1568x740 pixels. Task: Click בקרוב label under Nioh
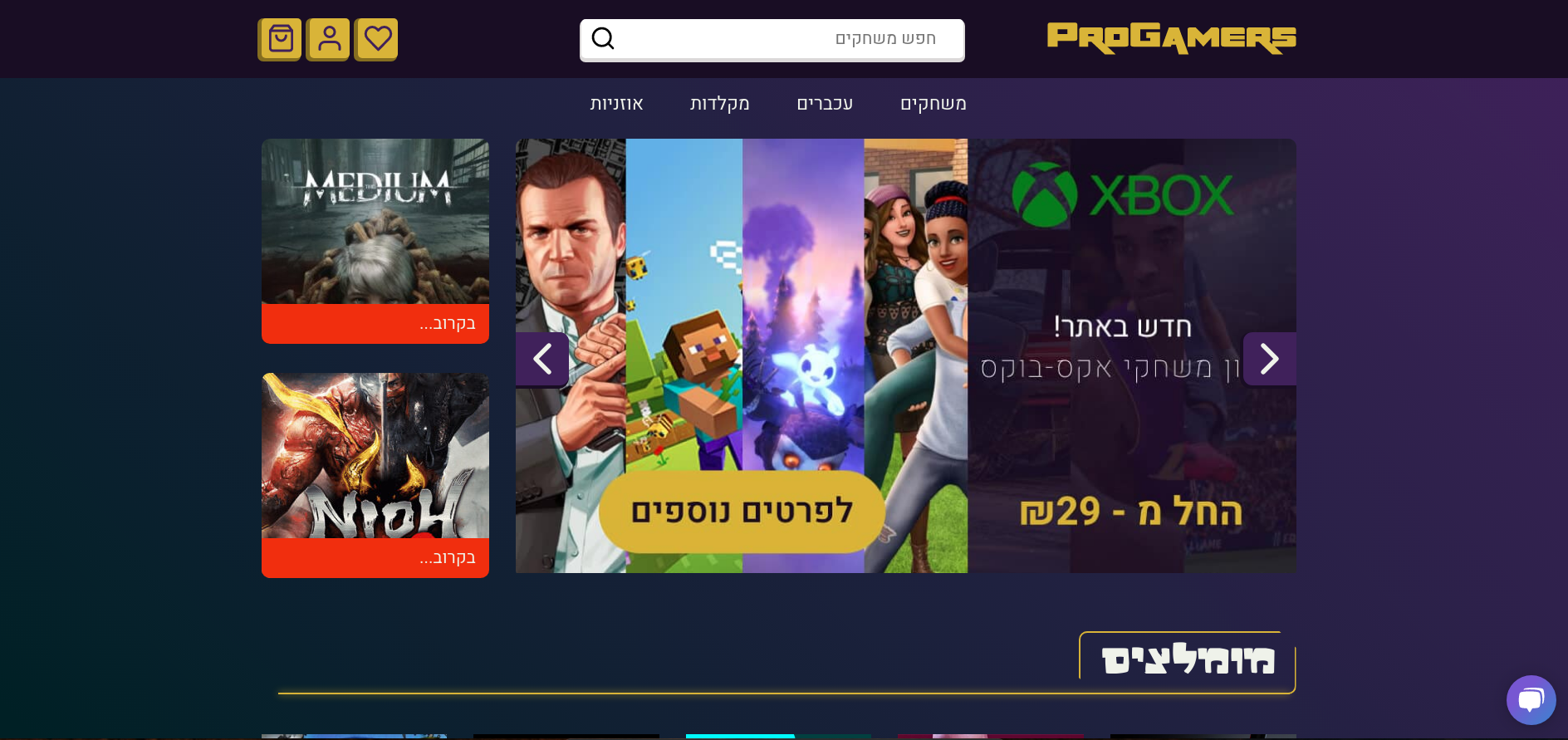(x=448, y=558)
